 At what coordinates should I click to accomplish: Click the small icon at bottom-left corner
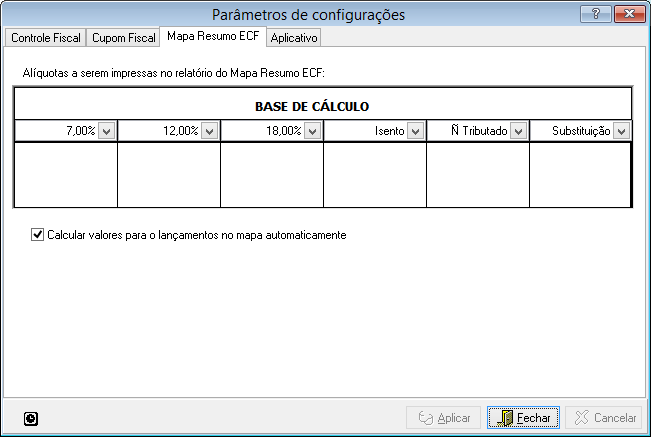click(x=31, y=419)
